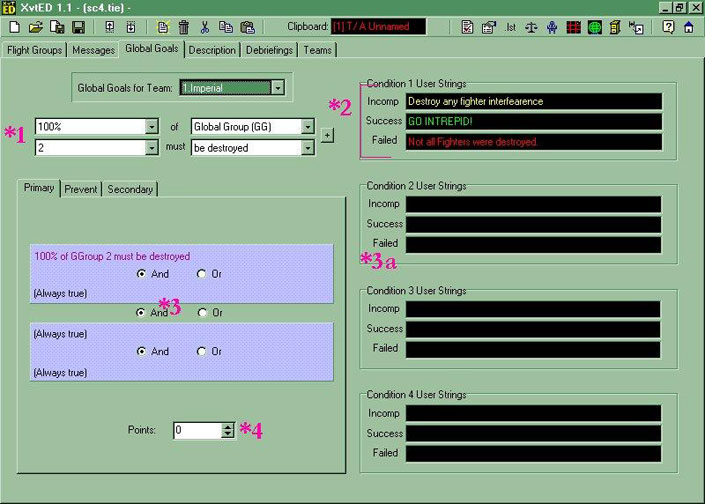Select '100% of GGroup 2 must be destroyed' condition
The height and width of the screenshot is (504, 705).
click(x=112, y=256)
